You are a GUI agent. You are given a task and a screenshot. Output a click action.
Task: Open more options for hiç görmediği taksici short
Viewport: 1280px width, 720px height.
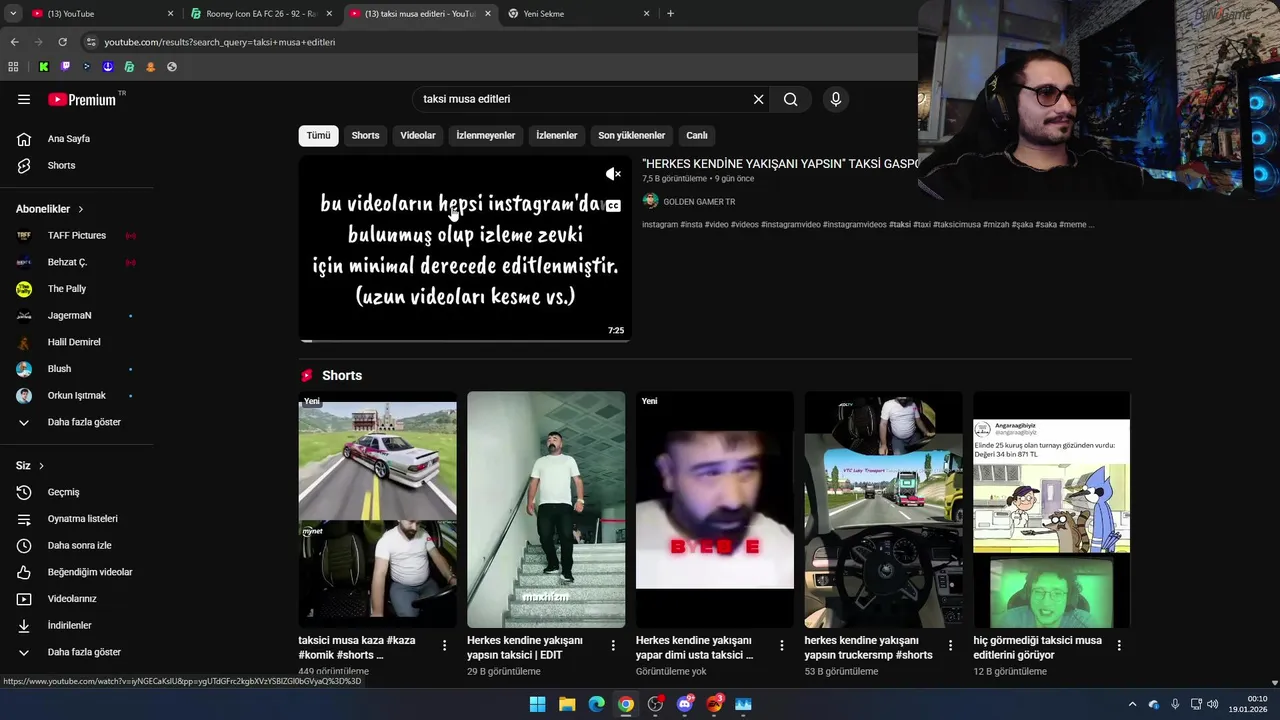(x=1119, y=646)
